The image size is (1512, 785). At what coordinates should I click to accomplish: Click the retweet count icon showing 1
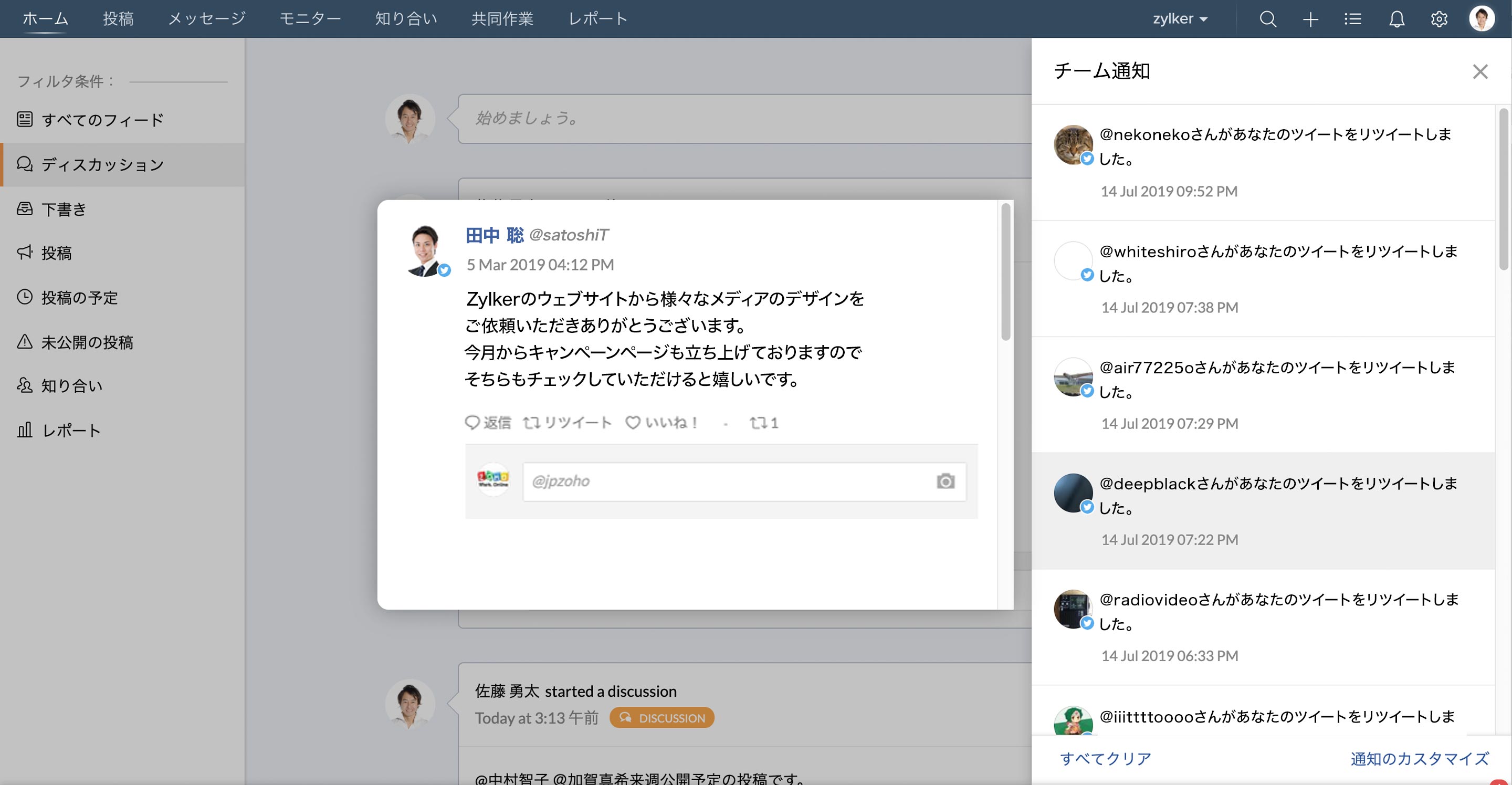[764, 423]
